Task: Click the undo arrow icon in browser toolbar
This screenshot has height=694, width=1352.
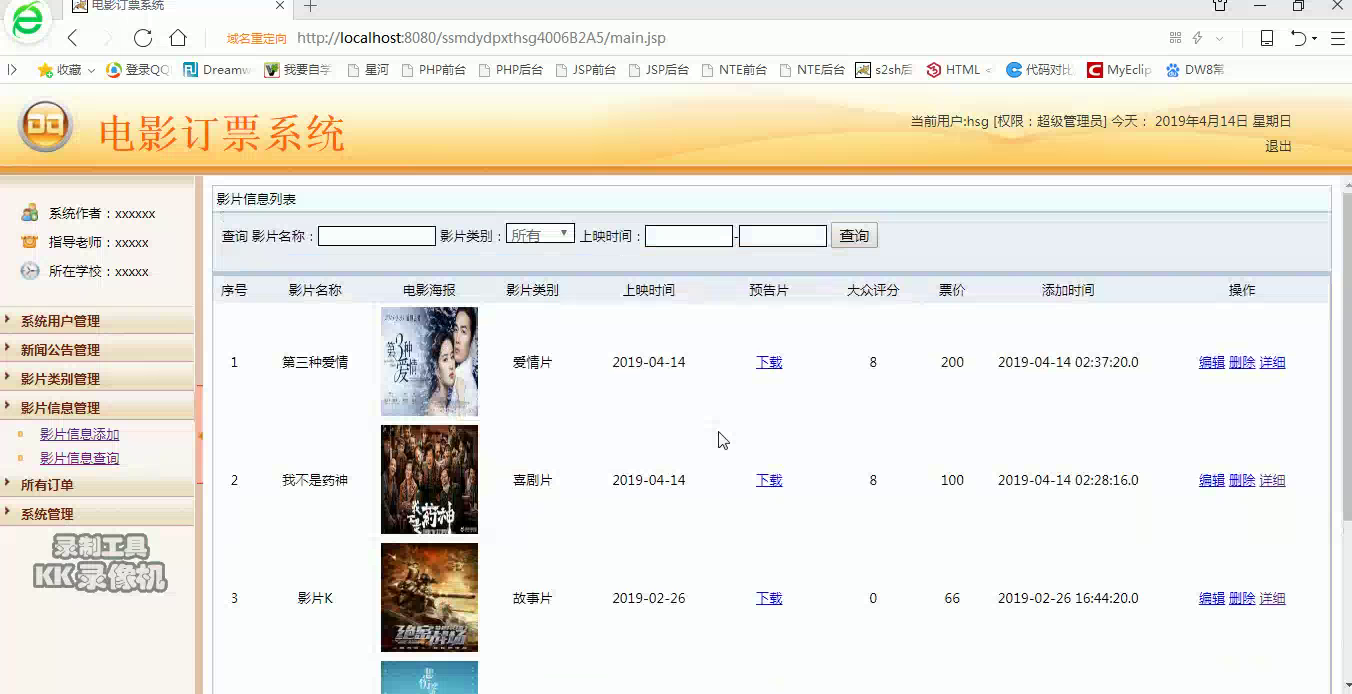Action: [x=1298, y=38]
